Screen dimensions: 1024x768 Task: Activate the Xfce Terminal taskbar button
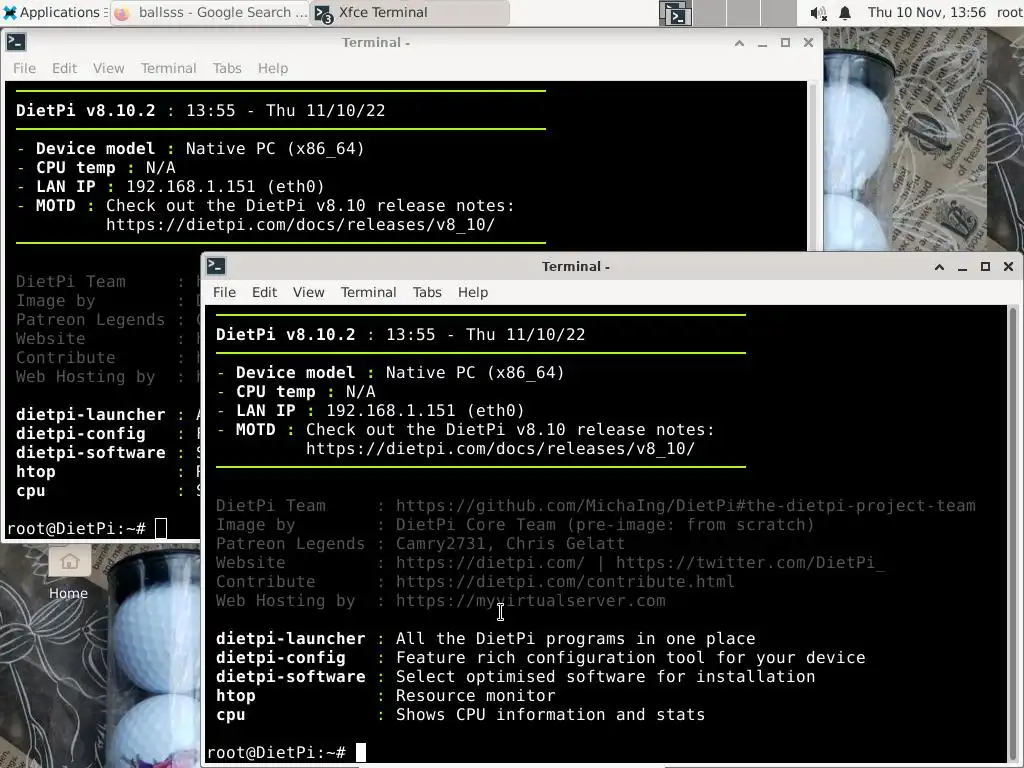click(409, 12)
